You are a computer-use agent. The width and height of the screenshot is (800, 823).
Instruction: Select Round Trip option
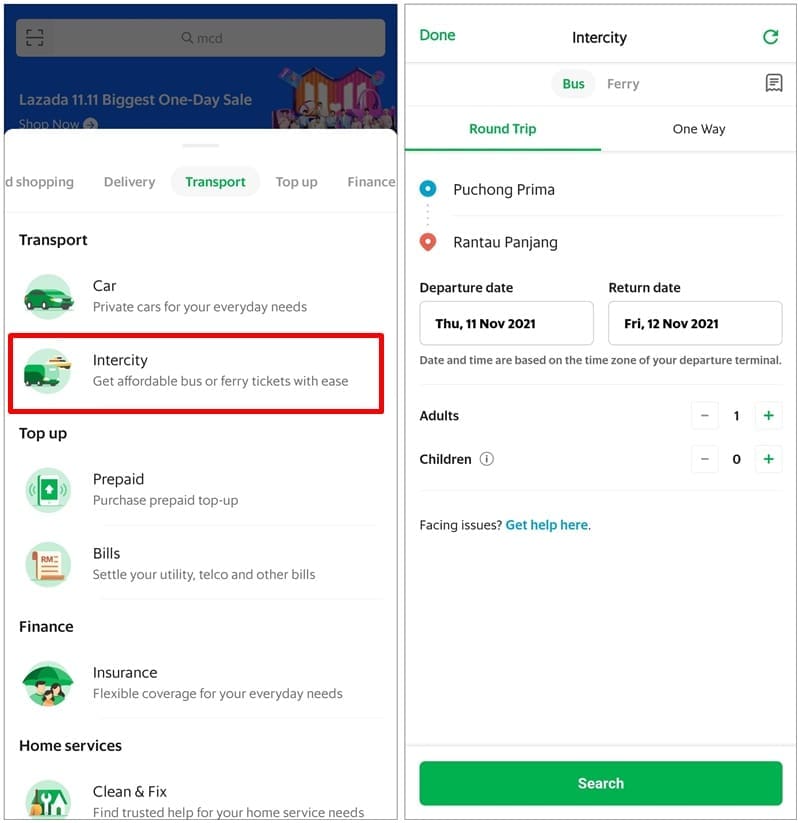pos(503,129)
